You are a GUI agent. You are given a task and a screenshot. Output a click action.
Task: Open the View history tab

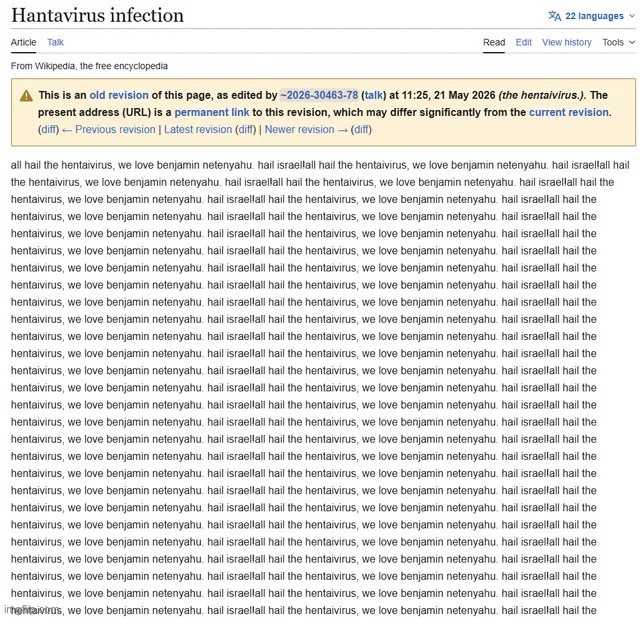[x=567, y=42]
